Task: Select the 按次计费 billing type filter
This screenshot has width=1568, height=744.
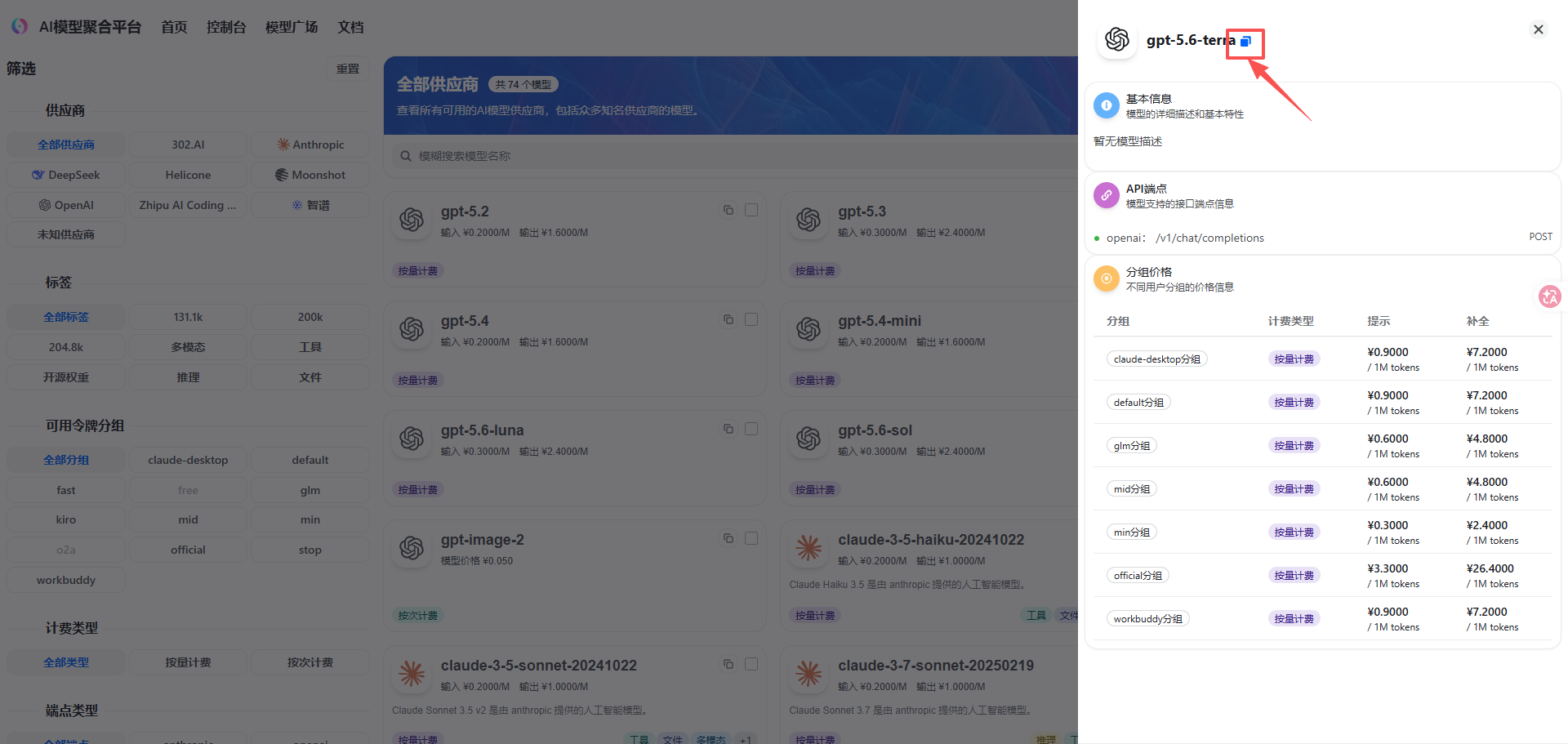Action: point(310,662)
